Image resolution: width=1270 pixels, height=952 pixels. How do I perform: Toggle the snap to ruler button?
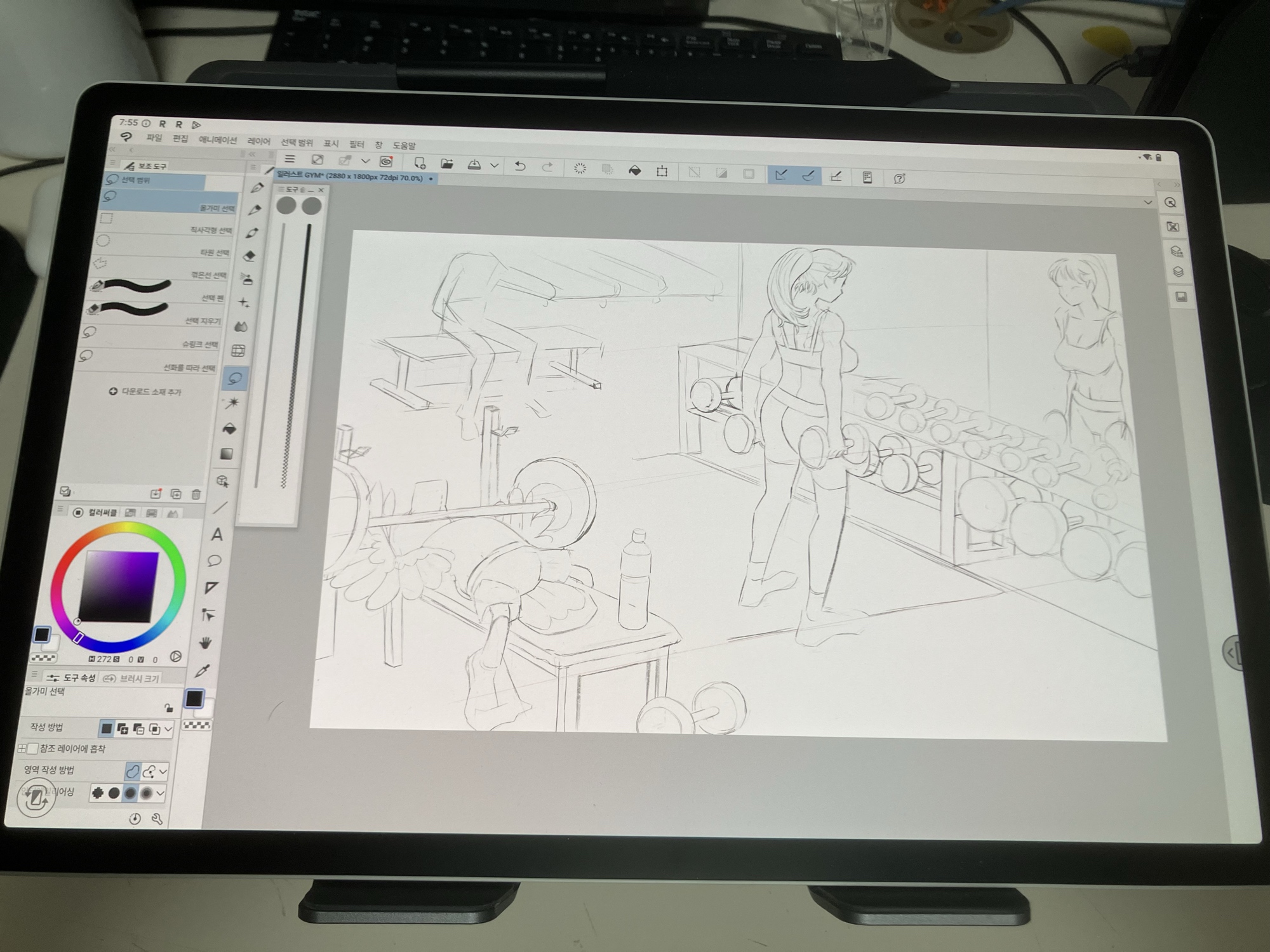click(781, 175)
